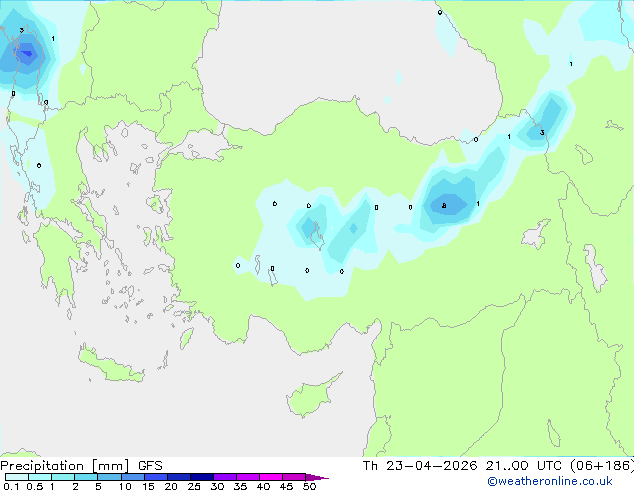Screen dimensions: 634x490
Task: Click the 0.5–1 mm legend swatch
Action: 40,477
